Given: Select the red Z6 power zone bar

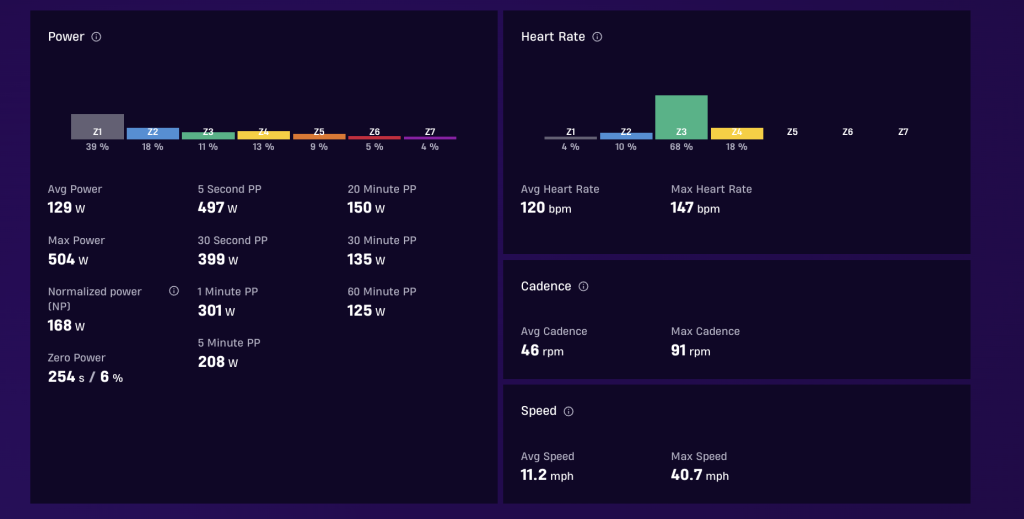Looking at the screenshot, I should coord(374,138).
